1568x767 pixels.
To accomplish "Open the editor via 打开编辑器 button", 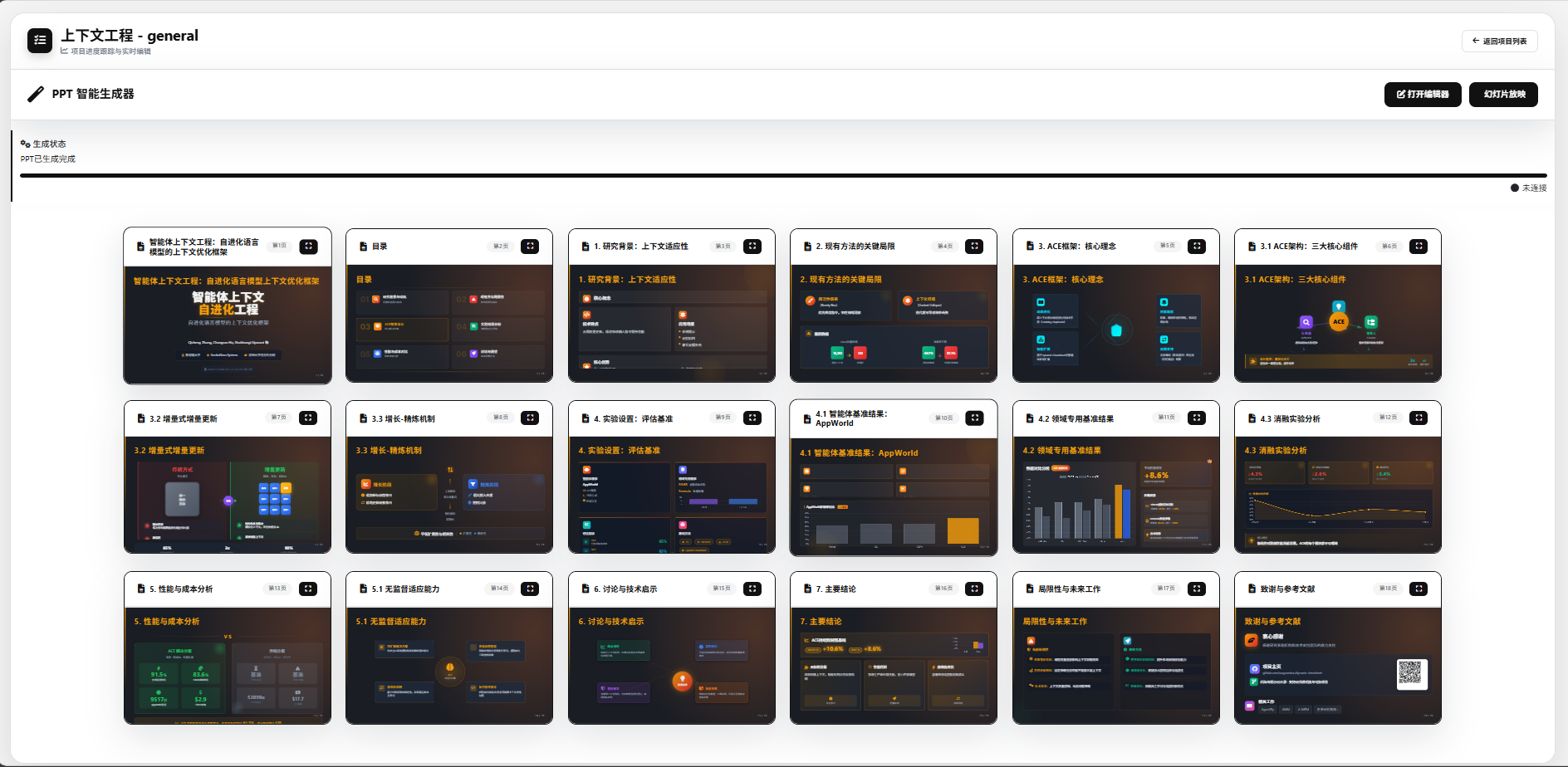I will (1423, 94).
